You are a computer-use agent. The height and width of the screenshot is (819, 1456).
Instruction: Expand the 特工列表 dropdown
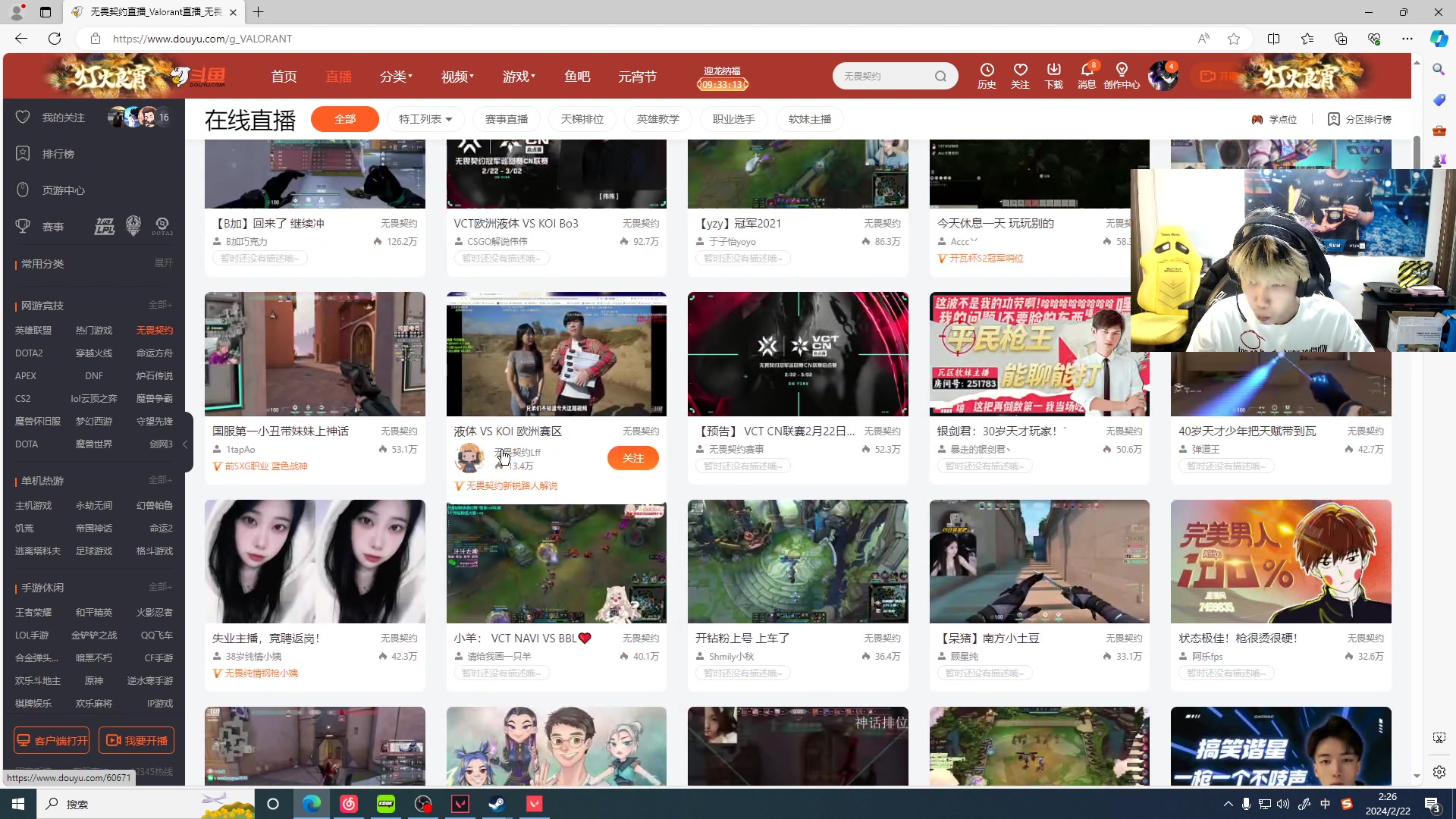click(425, 119)
